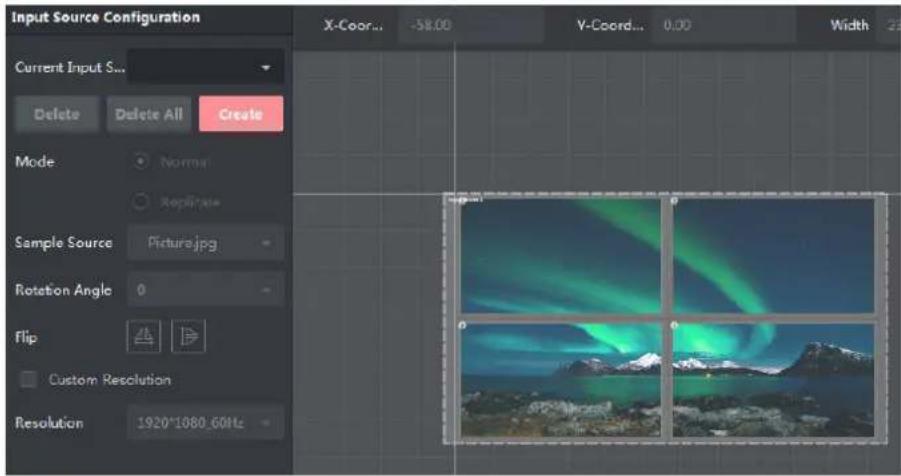Click the Rotation Angle label
This screenshot has height=476, width=901.
click(63, 290)
